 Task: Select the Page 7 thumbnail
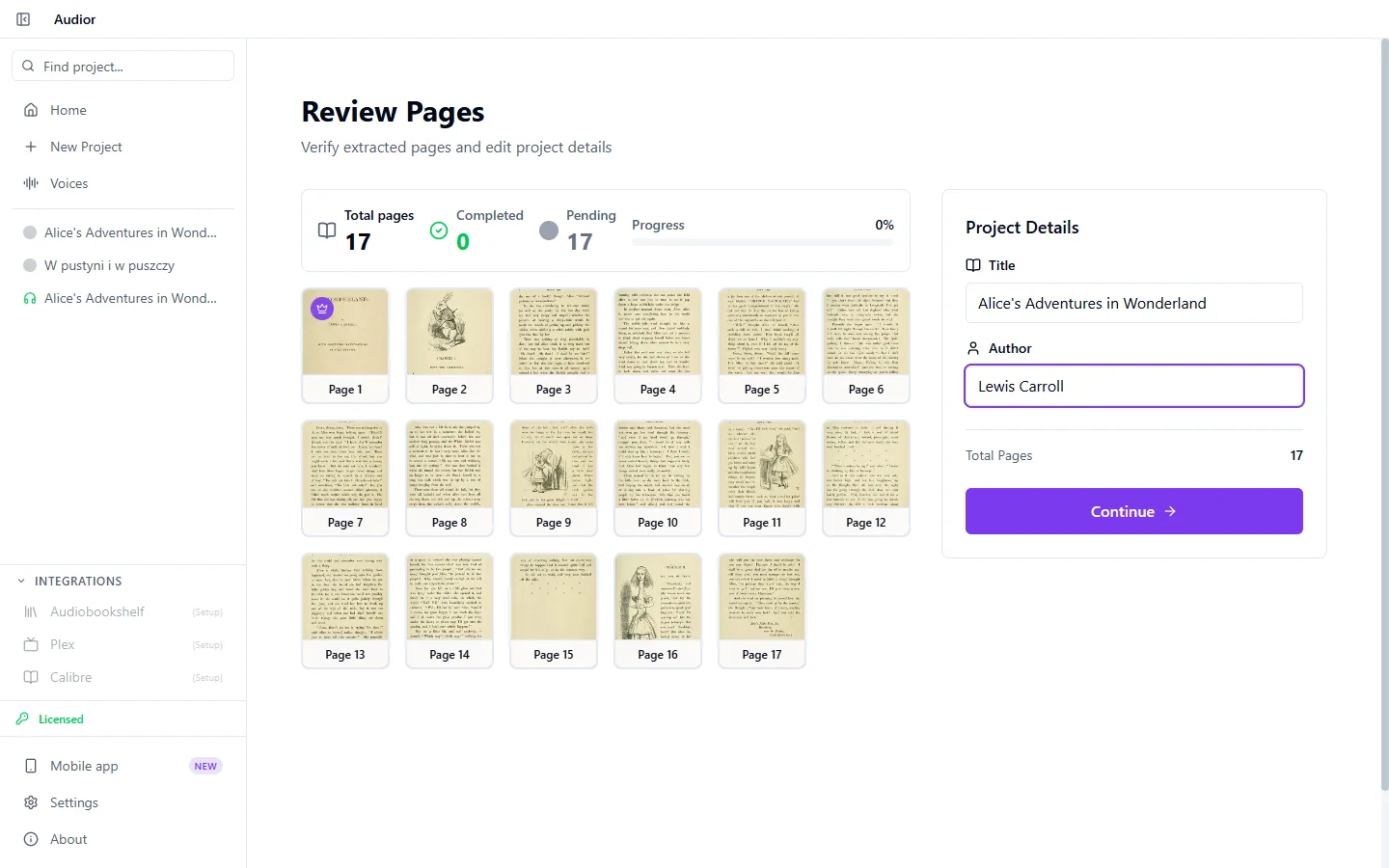pyautogui.click(x=345, y=478)
